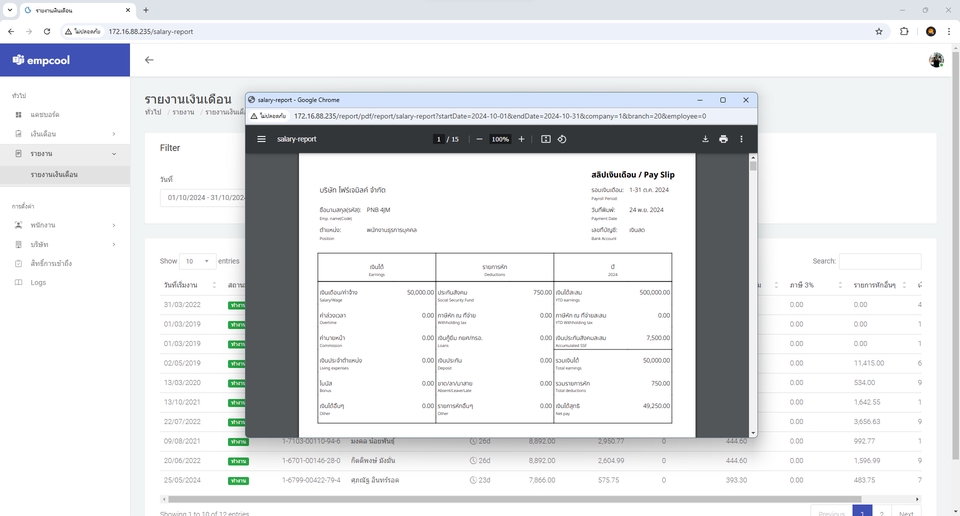This screenshot has height=516, width=960.
Task: Open the user avatar in empcool header
Action: pyautogui.click(x=936, y=59)
